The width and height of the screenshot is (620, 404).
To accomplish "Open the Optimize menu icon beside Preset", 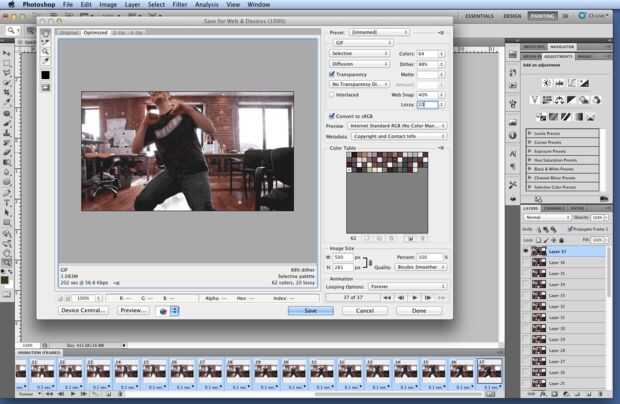I will point(441,32).
